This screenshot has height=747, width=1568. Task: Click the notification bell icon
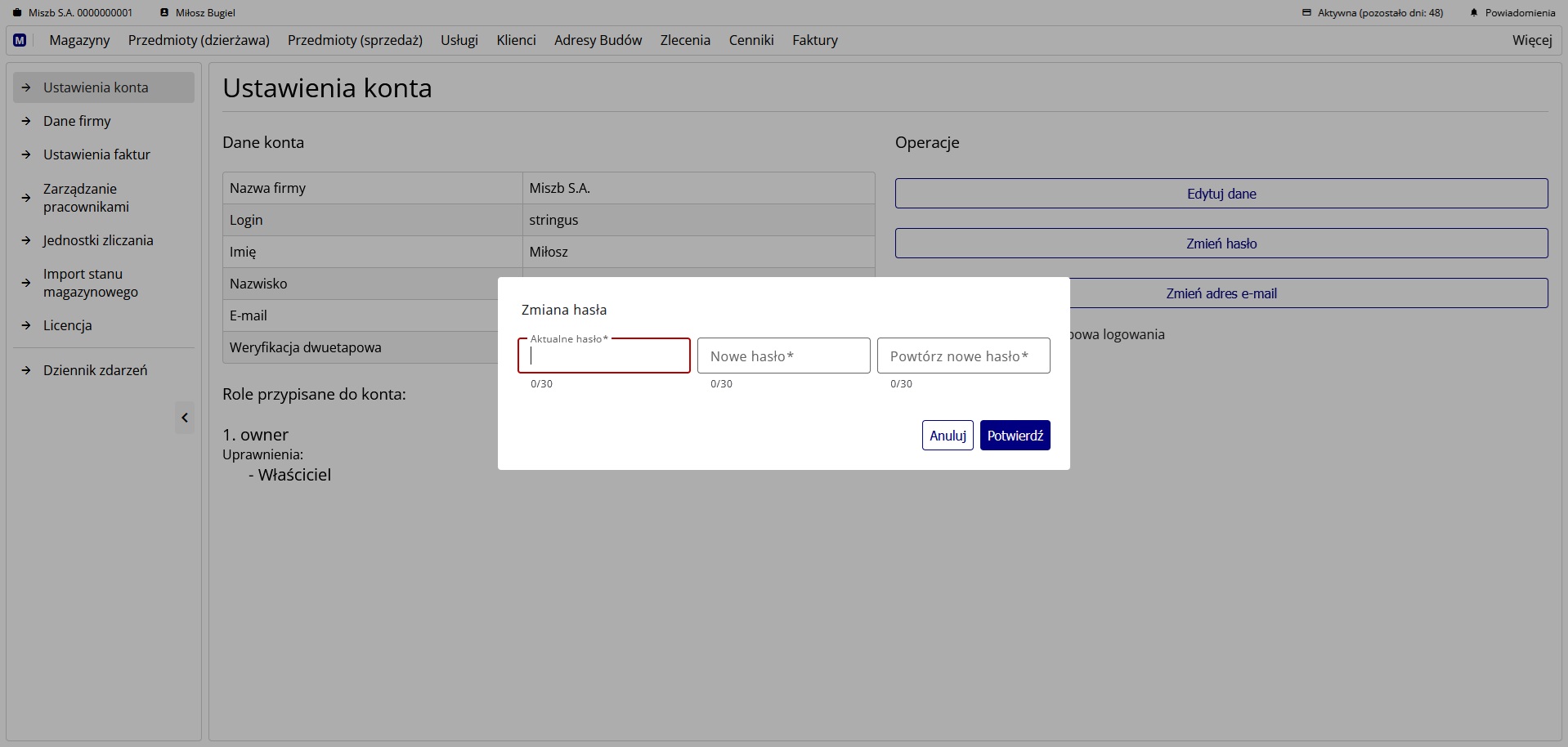click(1474, 13)
